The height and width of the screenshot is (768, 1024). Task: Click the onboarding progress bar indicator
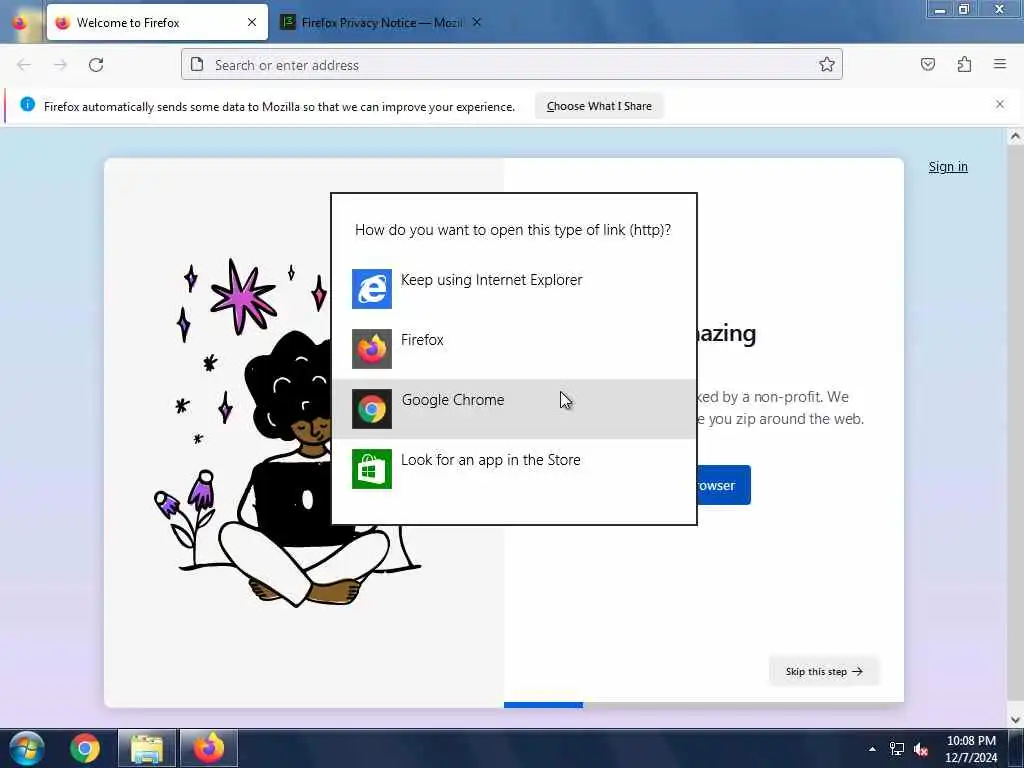pos(543,705)
